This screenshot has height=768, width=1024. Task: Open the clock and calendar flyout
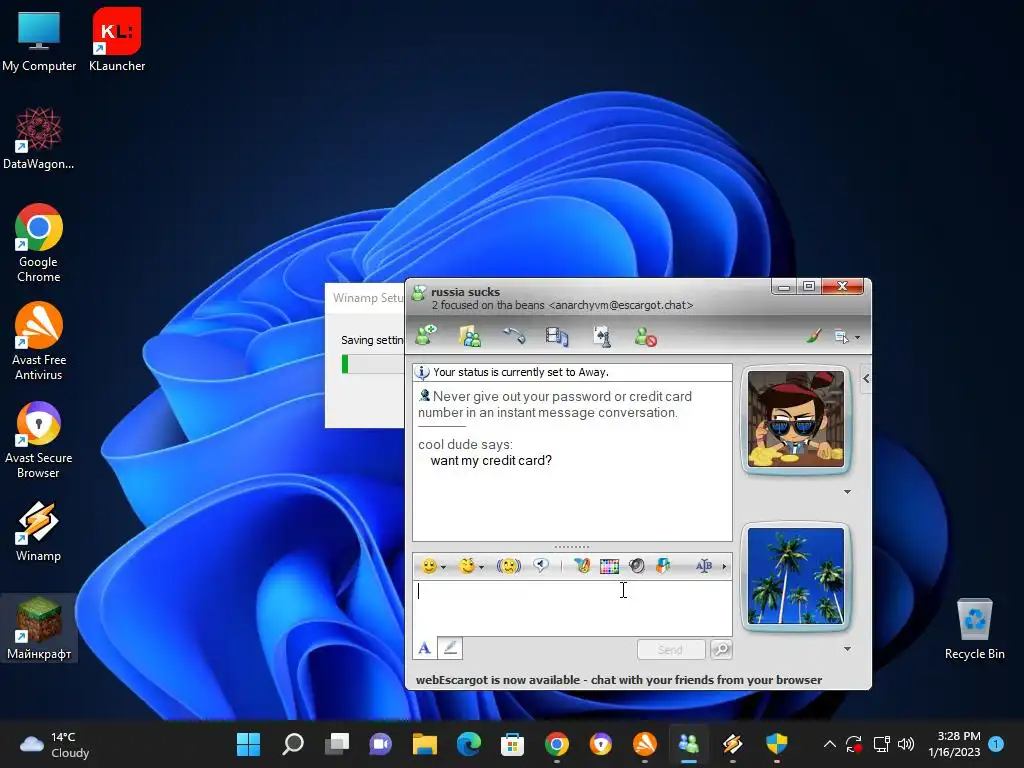(954, 744)
